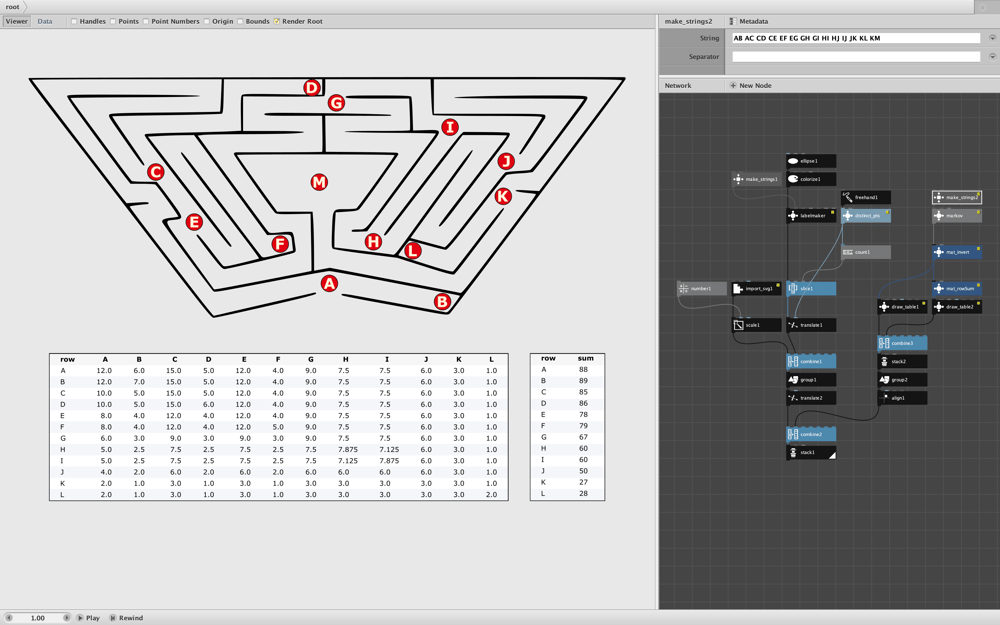Select the mat_invert node
The height and width of the screenshot is (625, 1000).
957,252
